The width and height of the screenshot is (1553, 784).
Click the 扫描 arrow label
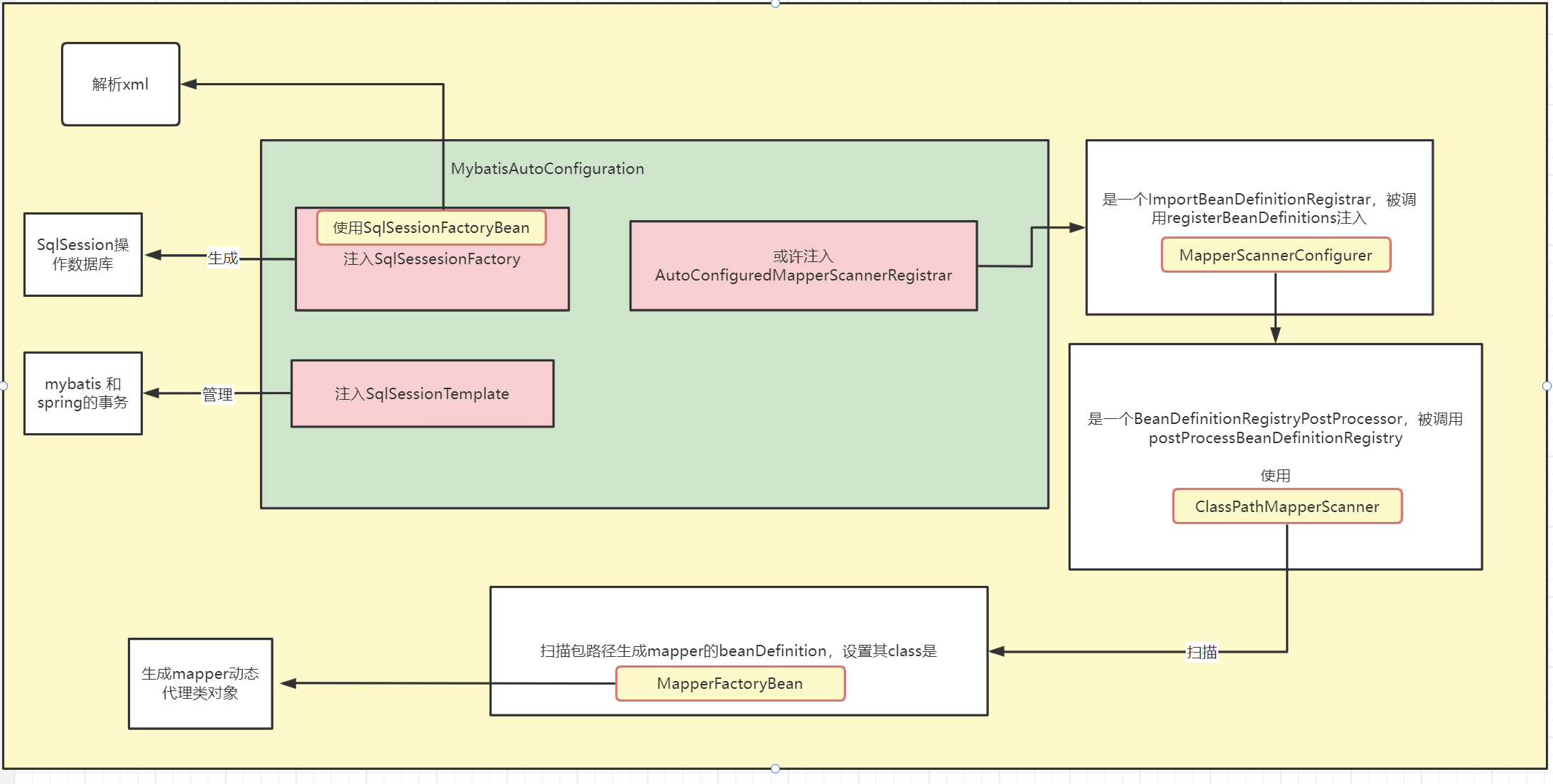[x=1202, y=652]
